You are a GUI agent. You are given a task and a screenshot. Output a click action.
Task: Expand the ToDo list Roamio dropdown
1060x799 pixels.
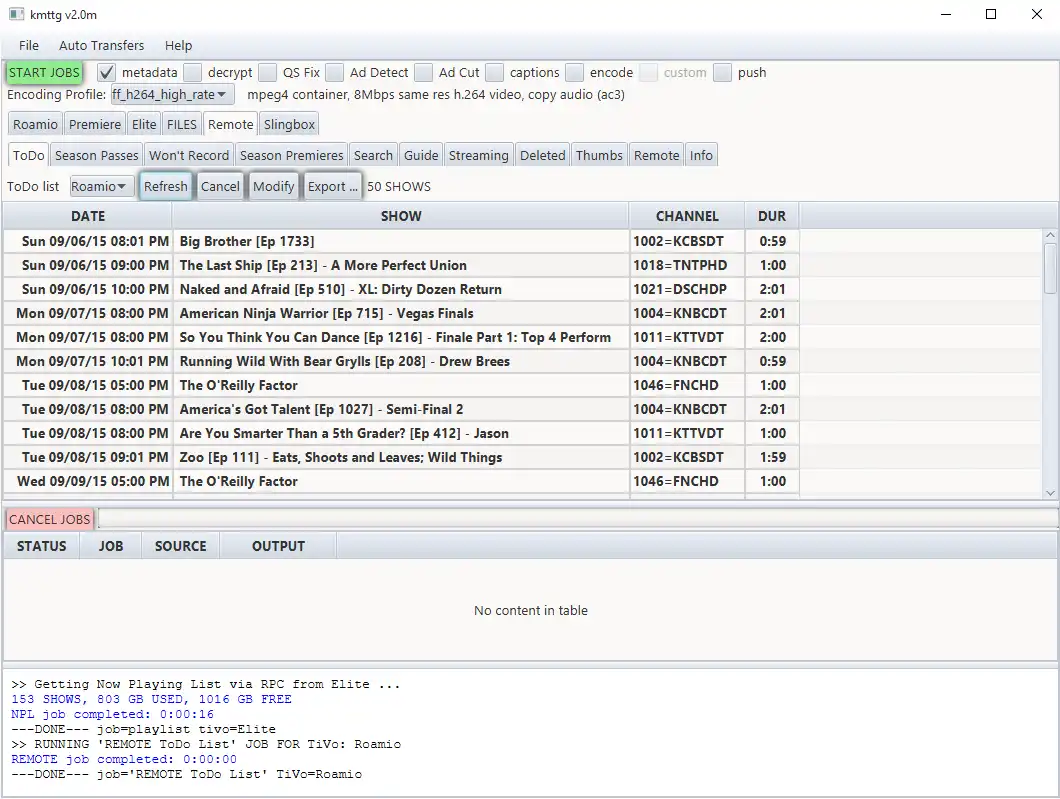[x=102, y=187]
